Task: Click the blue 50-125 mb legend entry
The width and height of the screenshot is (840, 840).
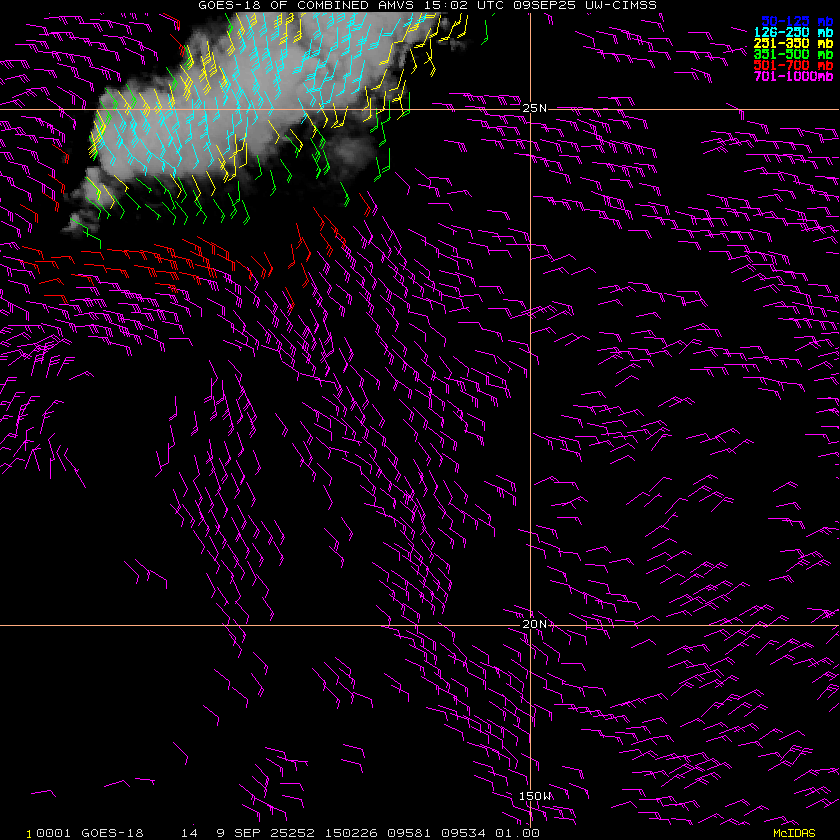Action: [x=796, y=20]
